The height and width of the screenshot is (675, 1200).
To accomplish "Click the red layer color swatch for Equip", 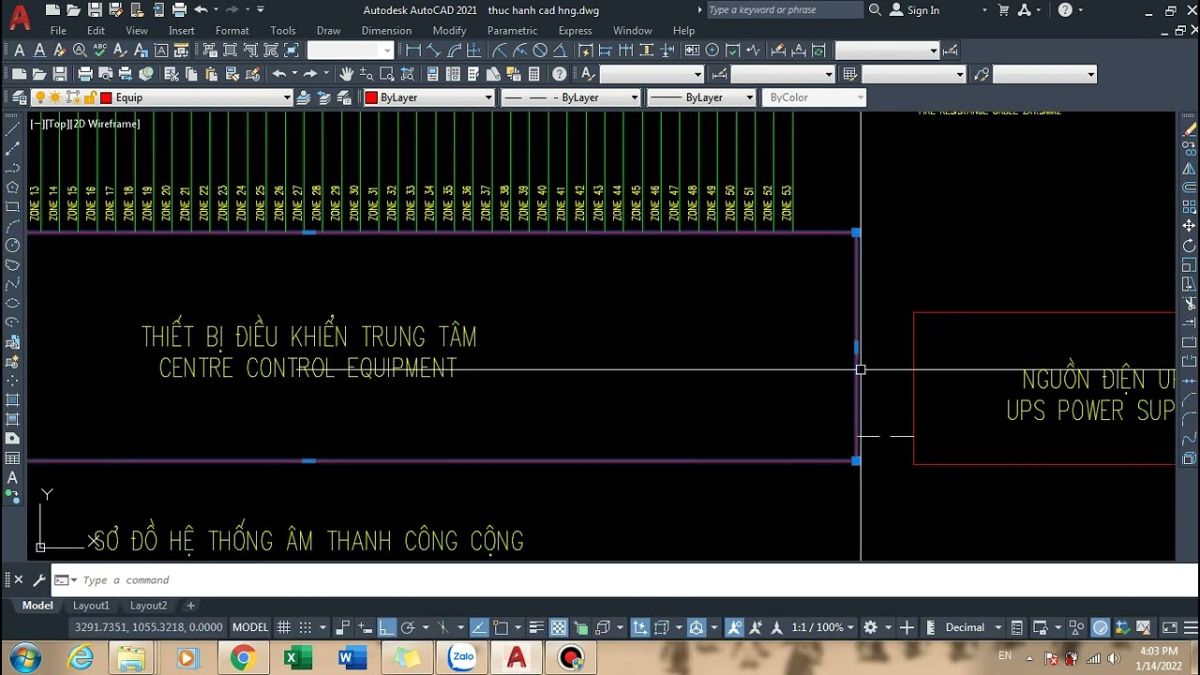I will [x=105, y=98].
